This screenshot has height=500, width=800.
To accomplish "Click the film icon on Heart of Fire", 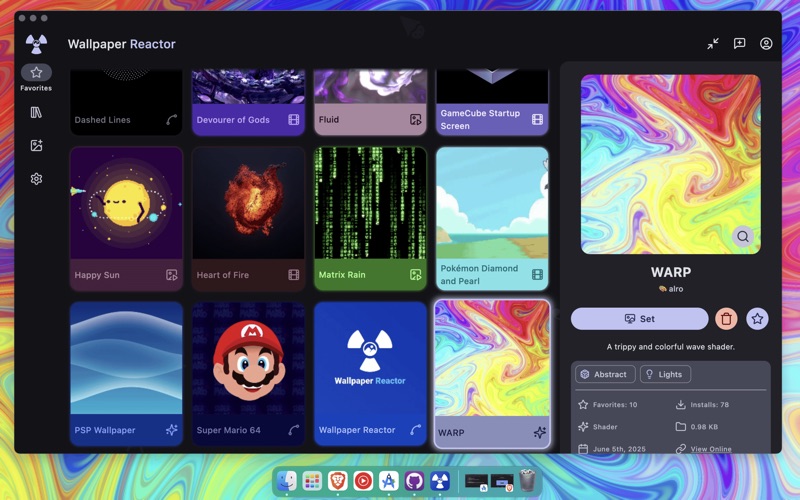I will pos(293,275).
